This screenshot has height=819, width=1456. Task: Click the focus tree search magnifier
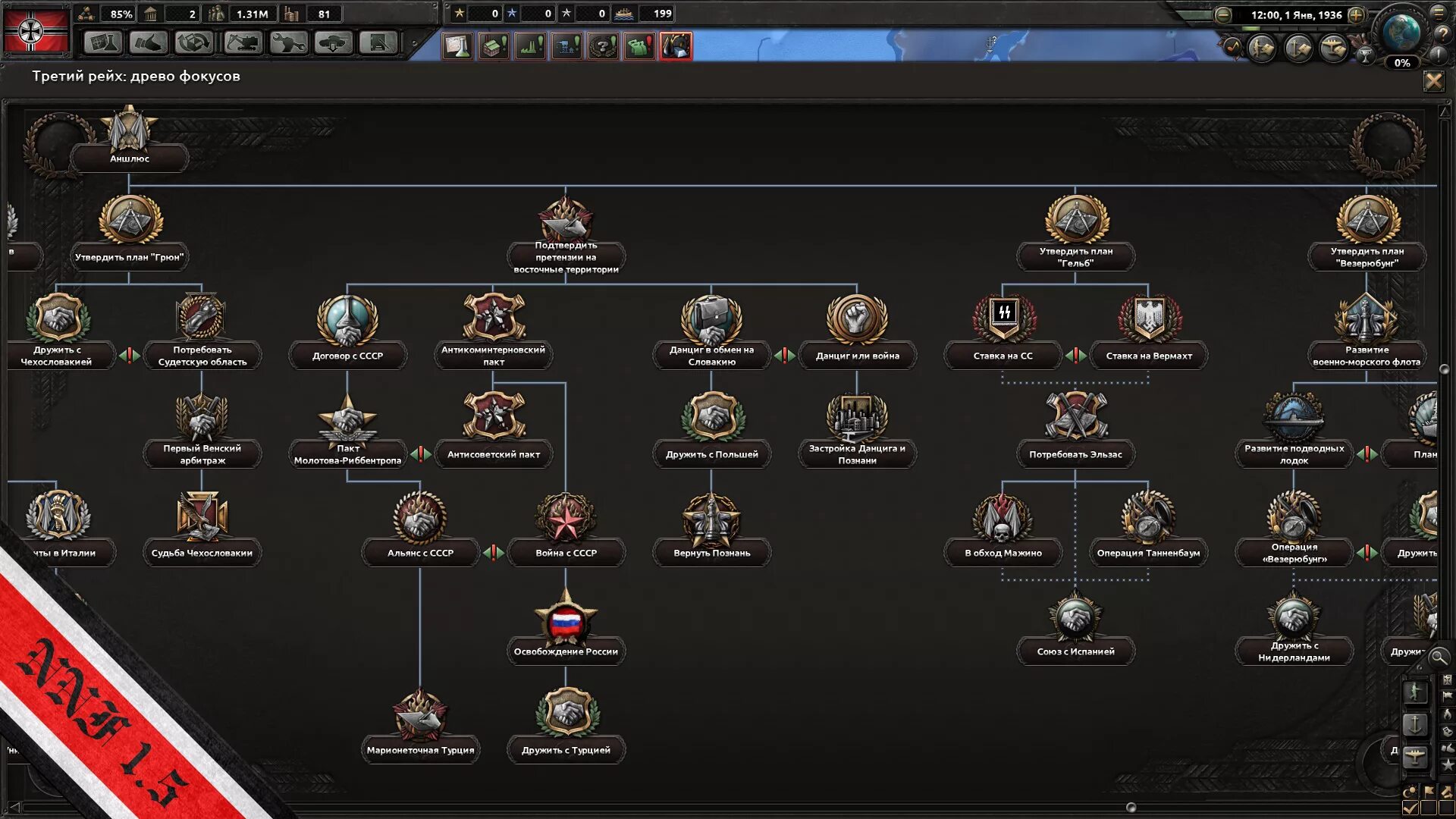pos(1438,657)
